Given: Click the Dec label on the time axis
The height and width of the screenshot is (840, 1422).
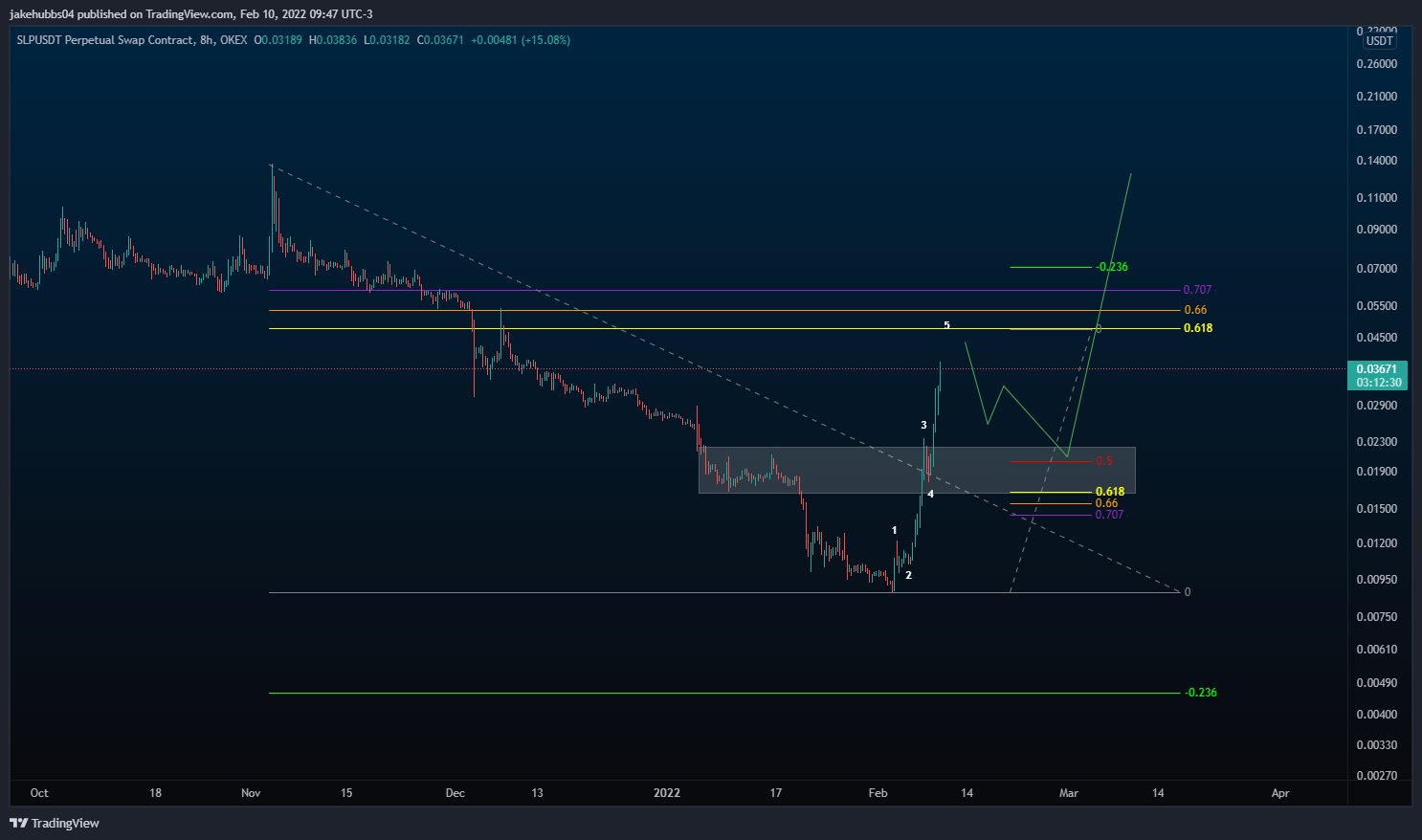Looking at the screenshot, I should [455, 793].
